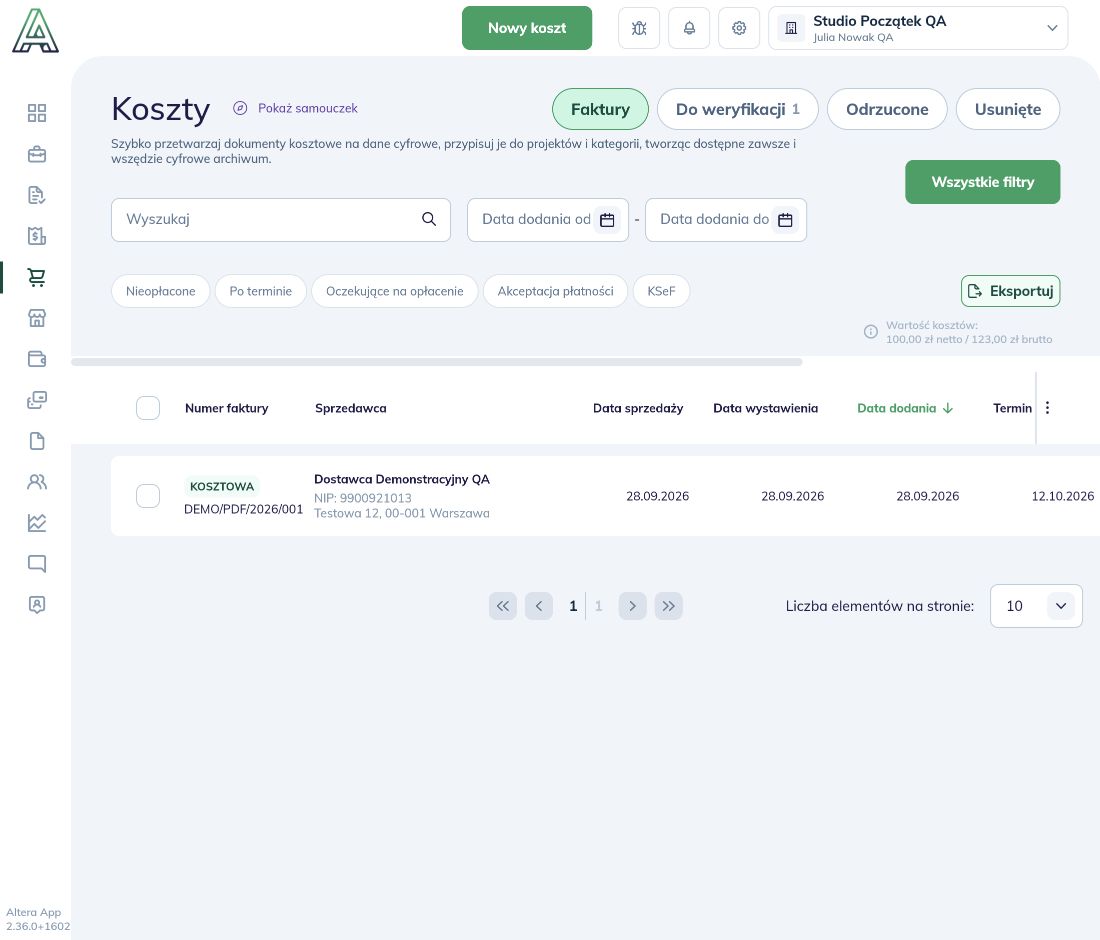Click Data wystawienia column header
This screenshot has height=940, width=1100.
coord(765,408)
